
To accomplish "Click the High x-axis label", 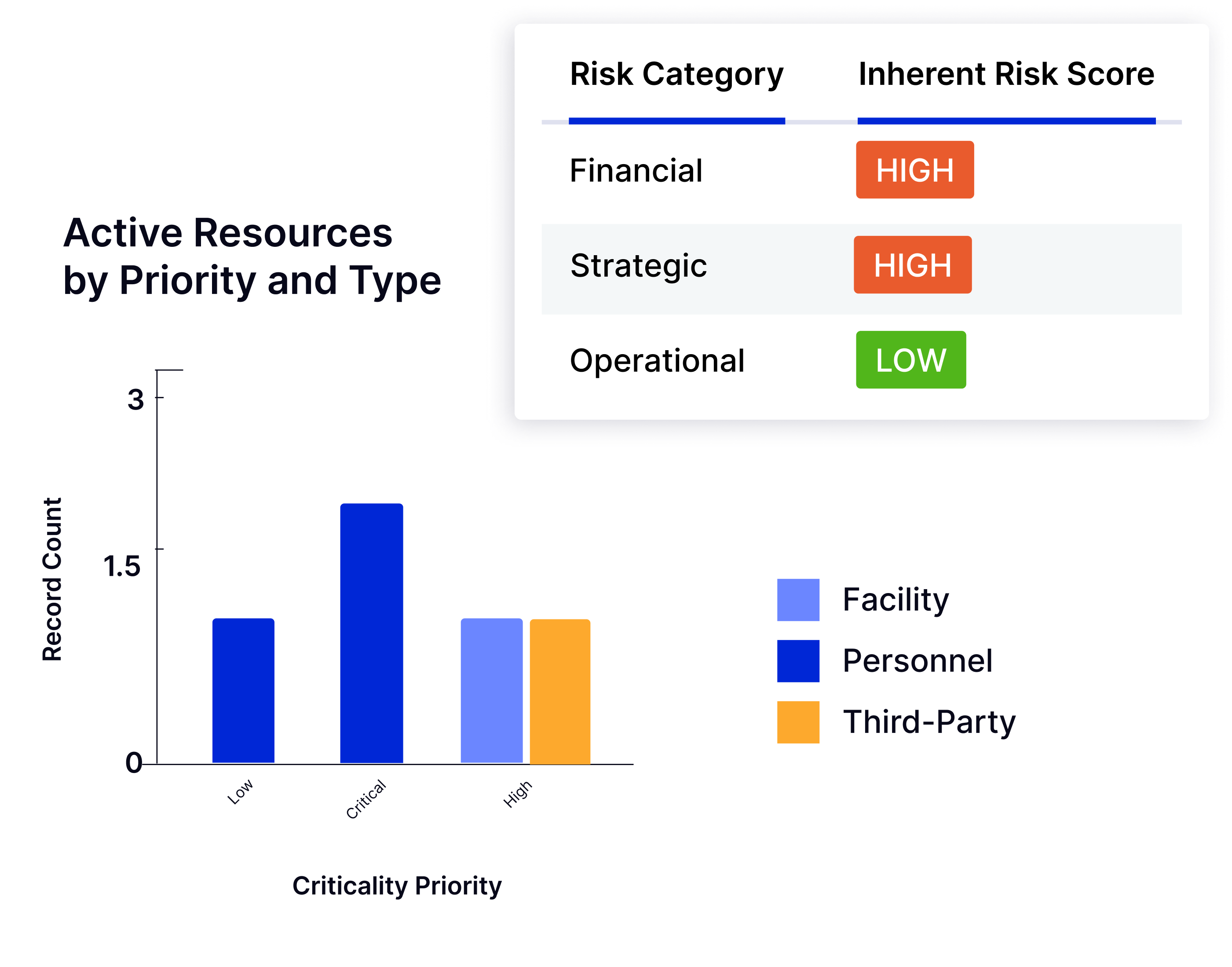I will pos(517,794).
